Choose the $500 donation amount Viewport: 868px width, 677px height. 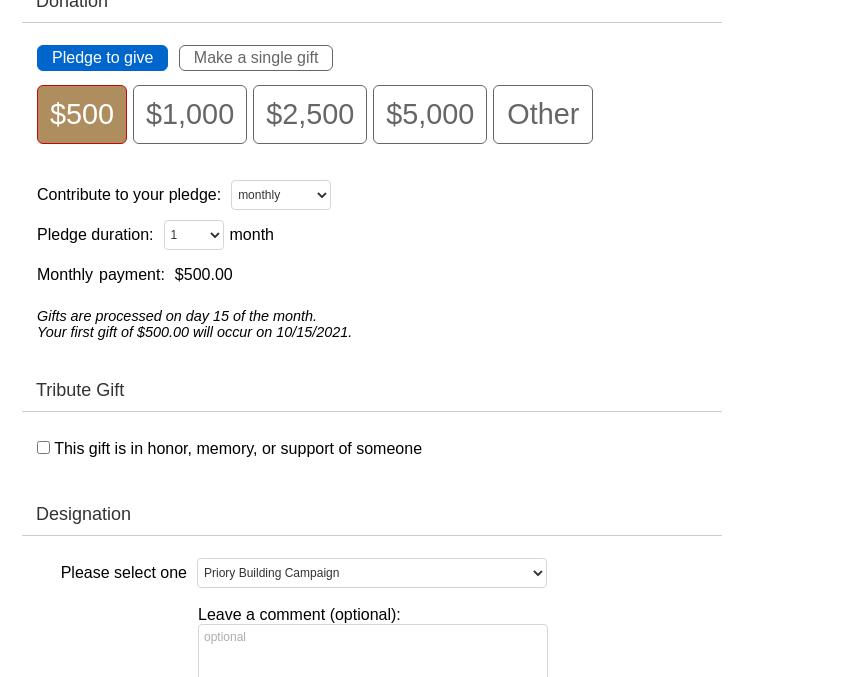point(82,114)
